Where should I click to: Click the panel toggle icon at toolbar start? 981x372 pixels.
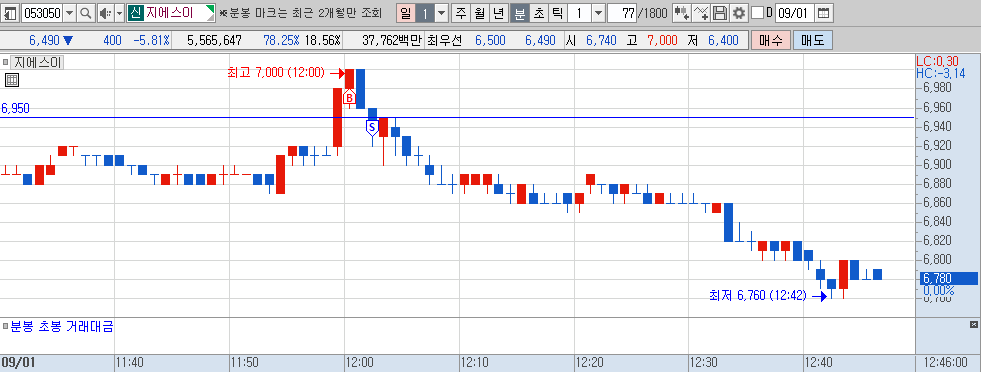click(11, 13)
